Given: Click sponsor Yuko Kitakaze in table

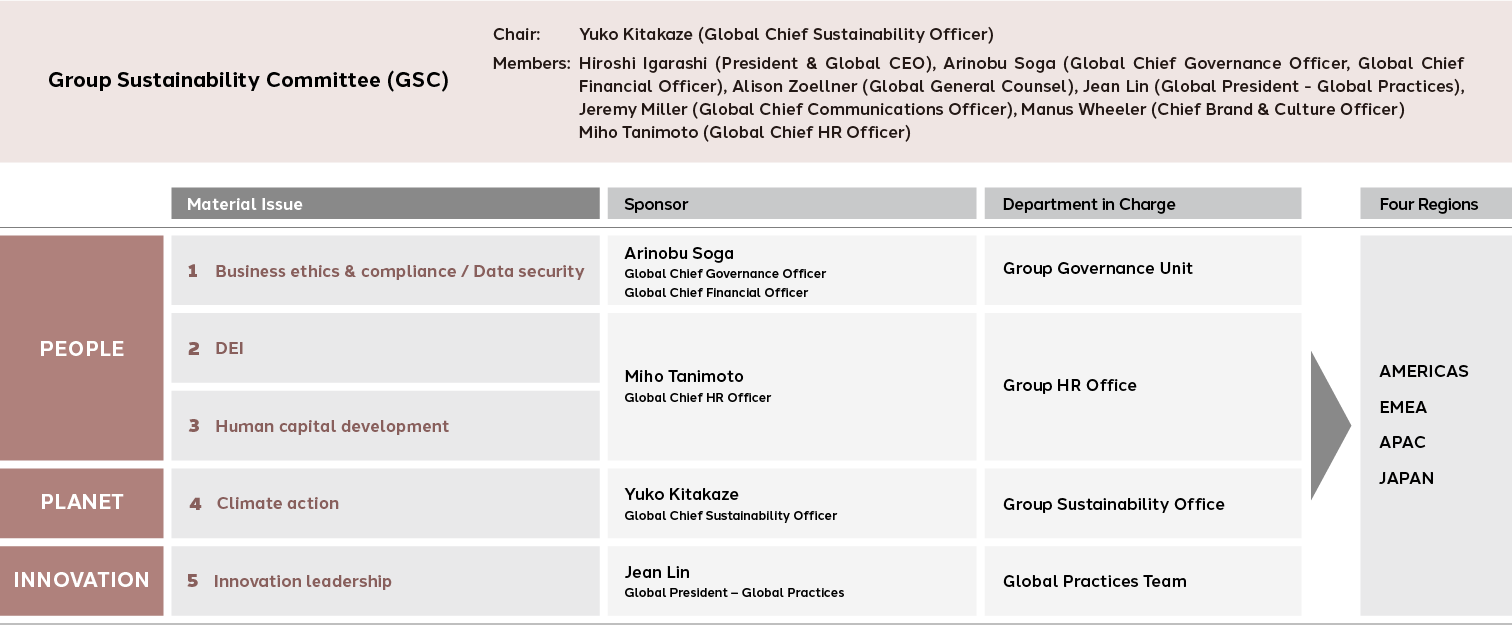Looking at the screenshot, I should (681, 495).
